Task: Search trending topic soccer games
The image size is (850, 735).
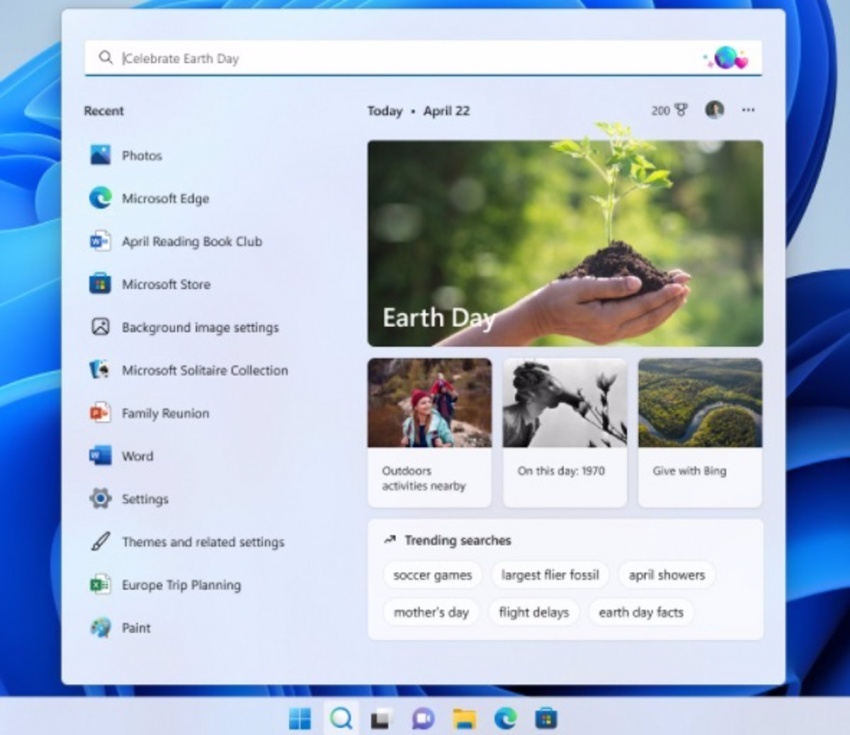Action: point(432,575)
